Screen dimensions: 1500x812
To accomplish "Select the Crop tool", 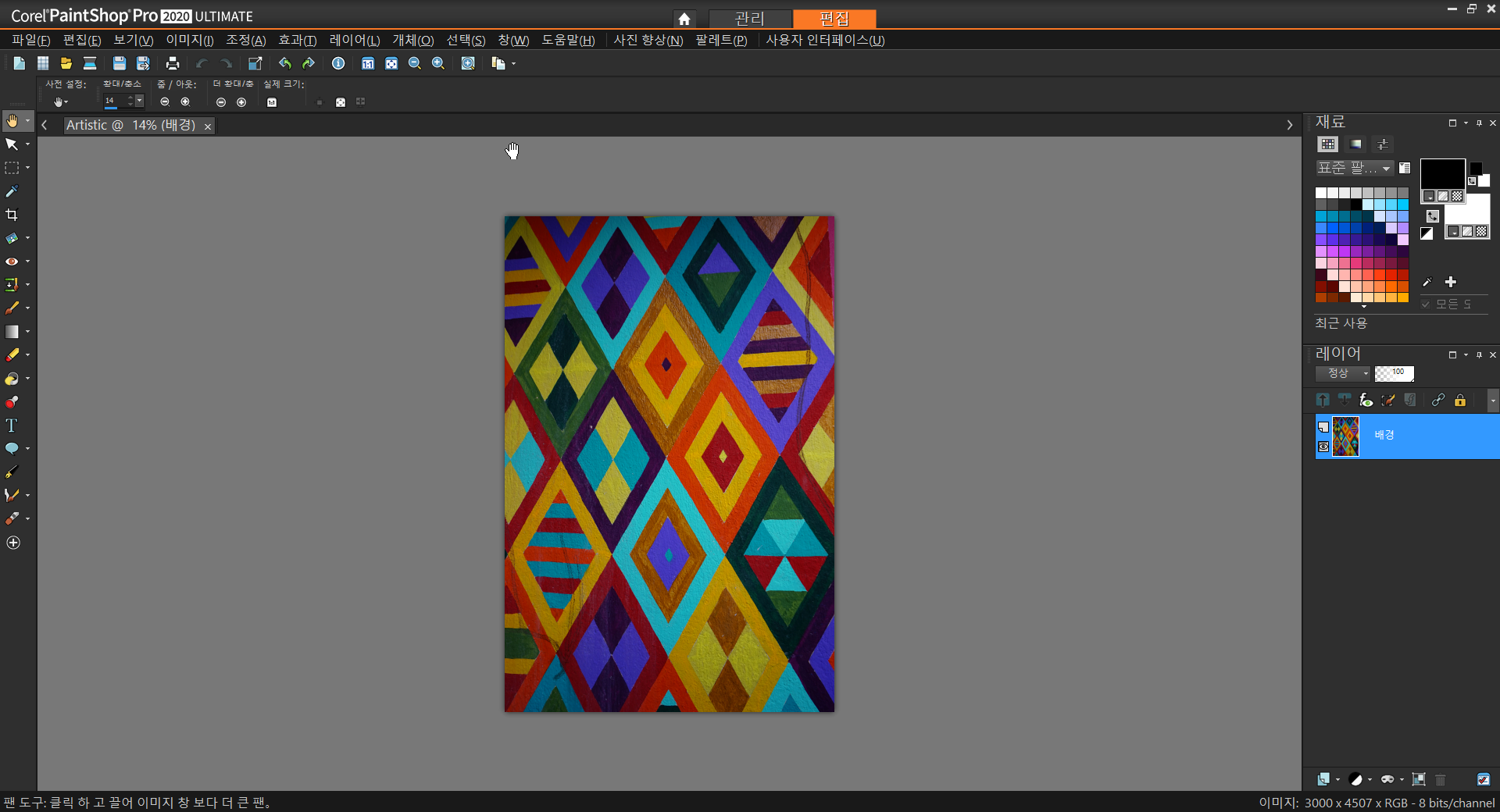I will [12, 215].
